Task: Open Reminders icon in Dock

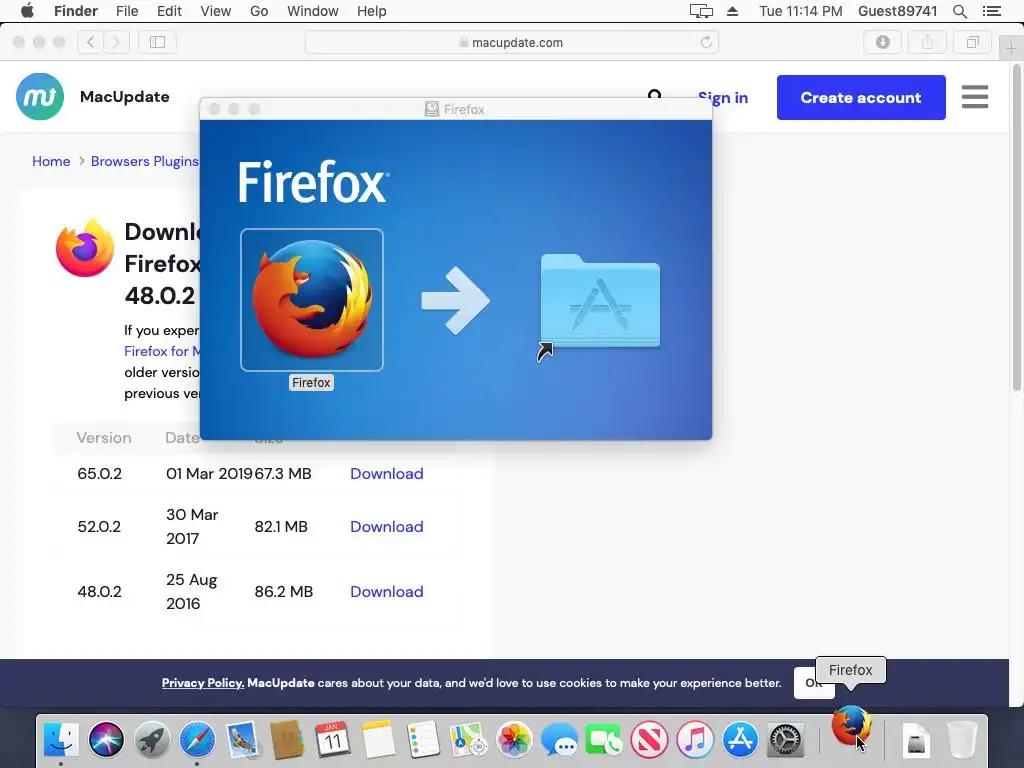Action: pyautogui.click(x=423, y=740)
